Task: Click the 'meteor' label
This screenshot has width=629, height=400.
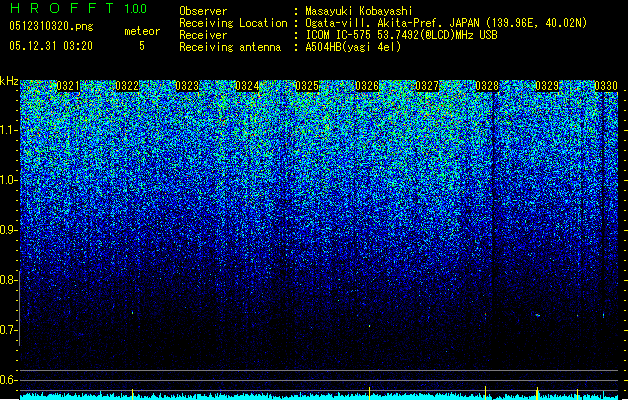Action: [x=142, y=31]
